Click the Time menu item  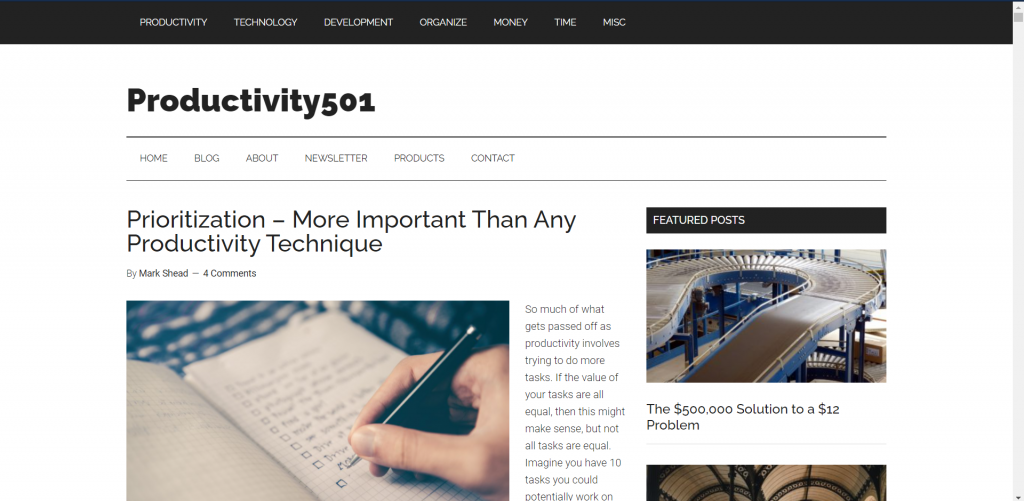tap(565, 22)
